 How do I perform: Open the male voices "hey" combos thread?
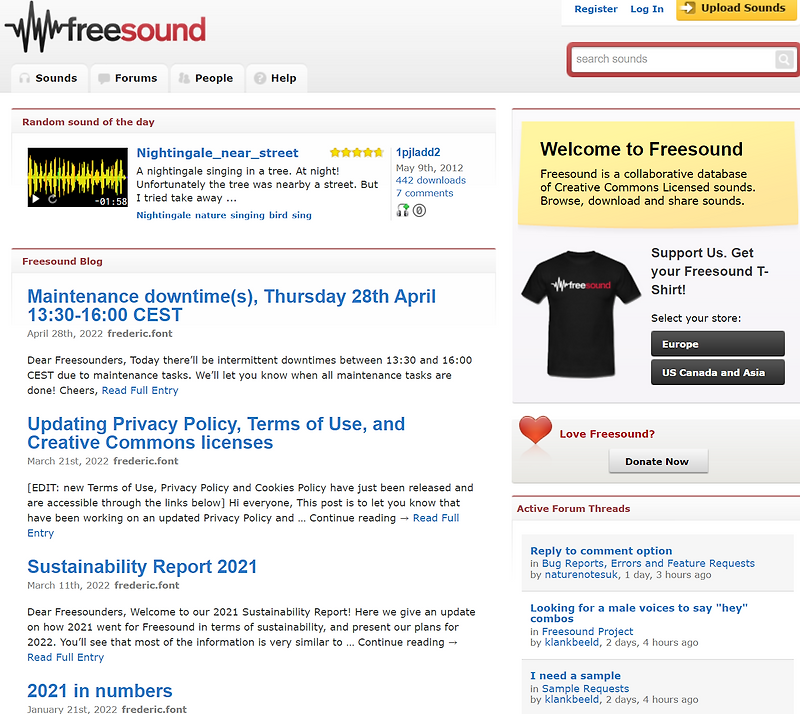[x=639, y=613]
